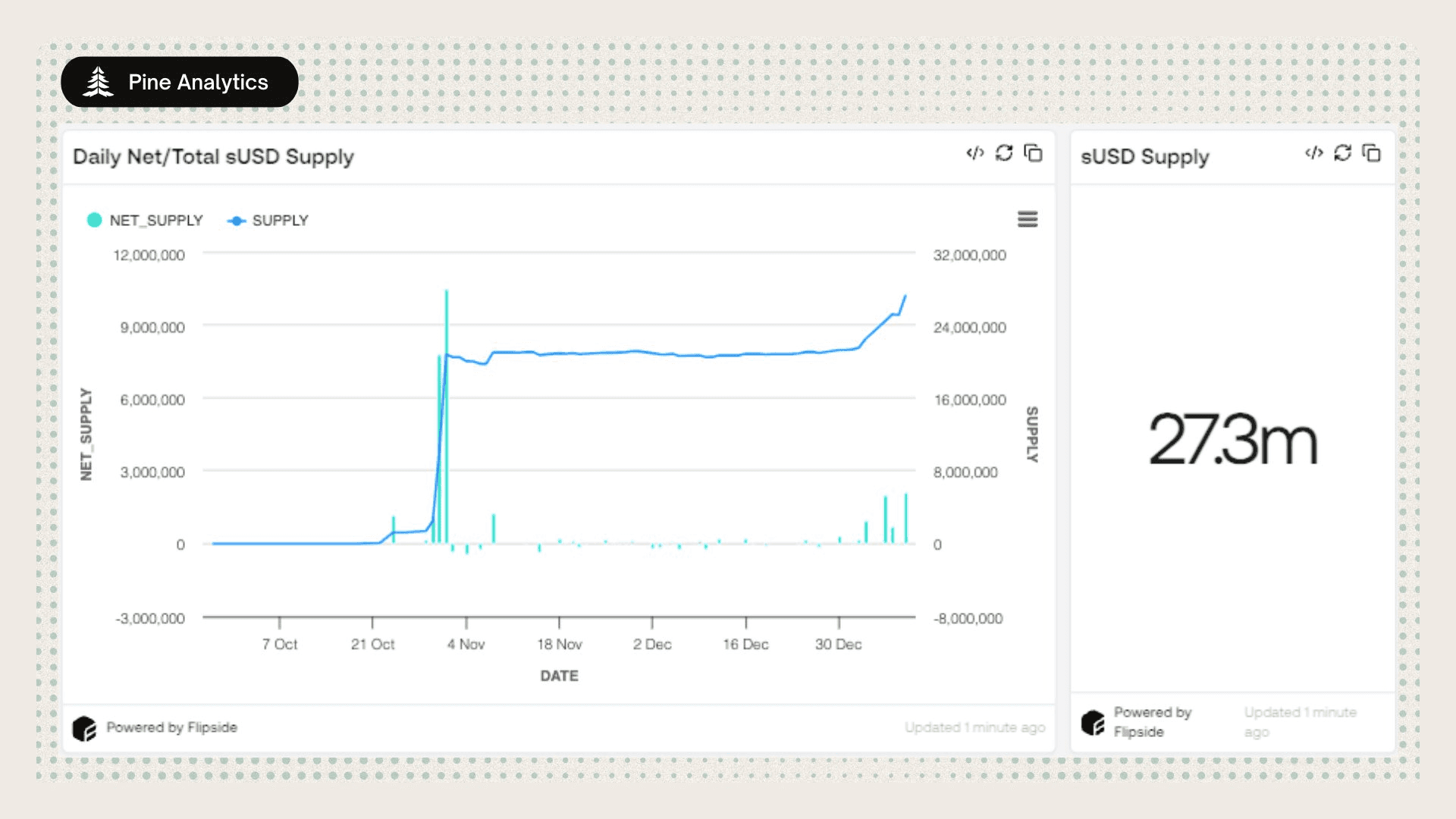Click the 16 Dec date axis label
This screenshot has height=819, width=1456.
click(745, 644)
